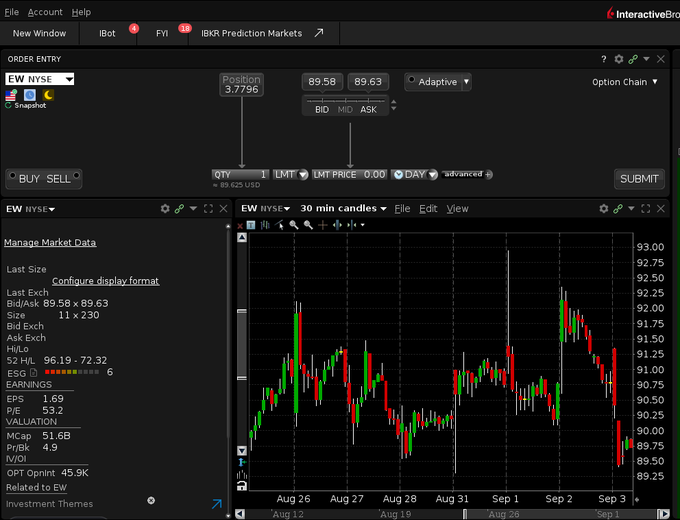Open the chart bar-type icon
The image size is (680, 520).
(x=265, y=225)
